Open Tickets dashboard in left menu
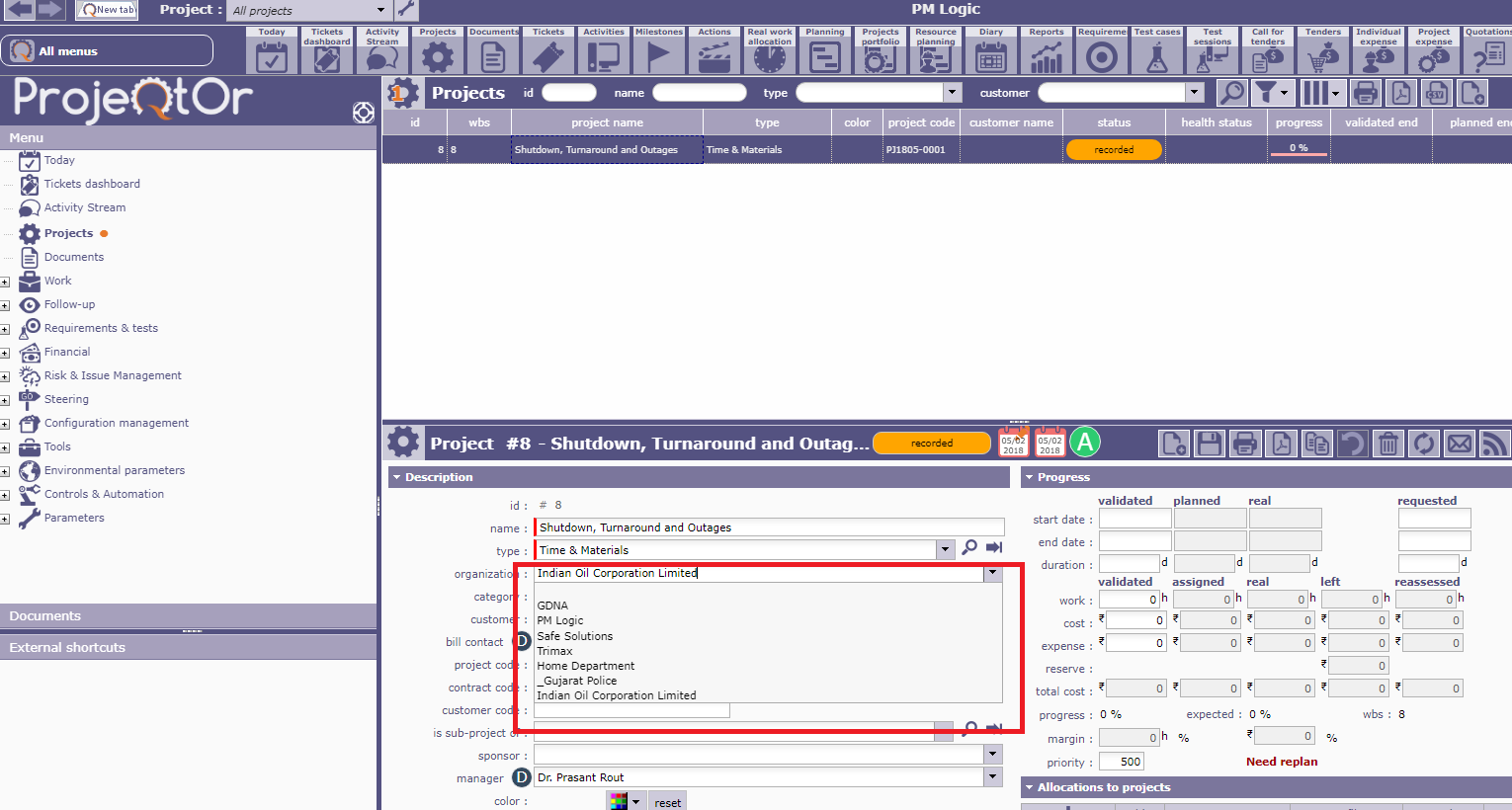This screenshot has width=1512, height=810. coord(92,184)
